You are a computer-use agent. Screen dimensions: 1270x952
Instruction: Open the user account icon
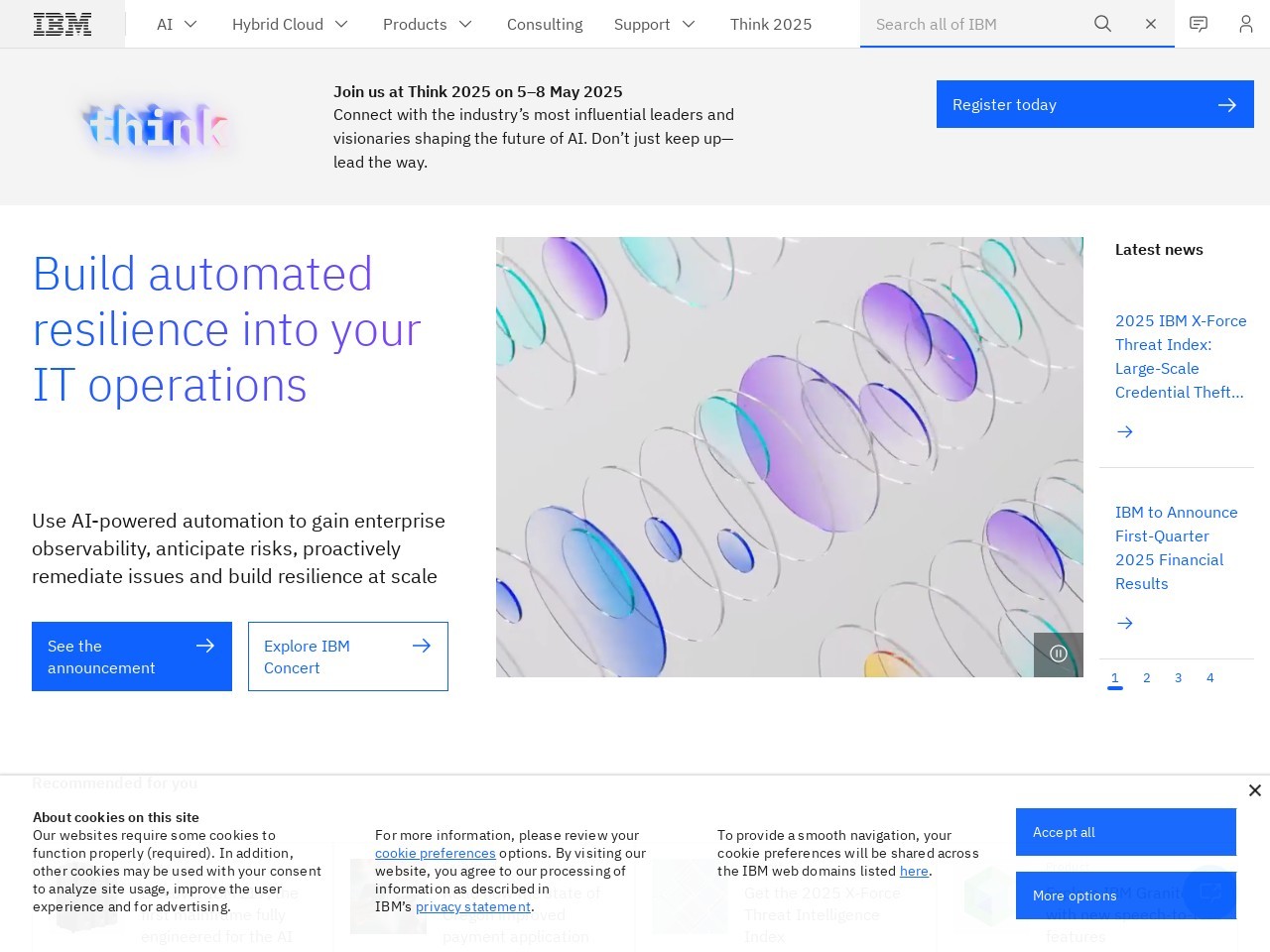coord(1246,24)
